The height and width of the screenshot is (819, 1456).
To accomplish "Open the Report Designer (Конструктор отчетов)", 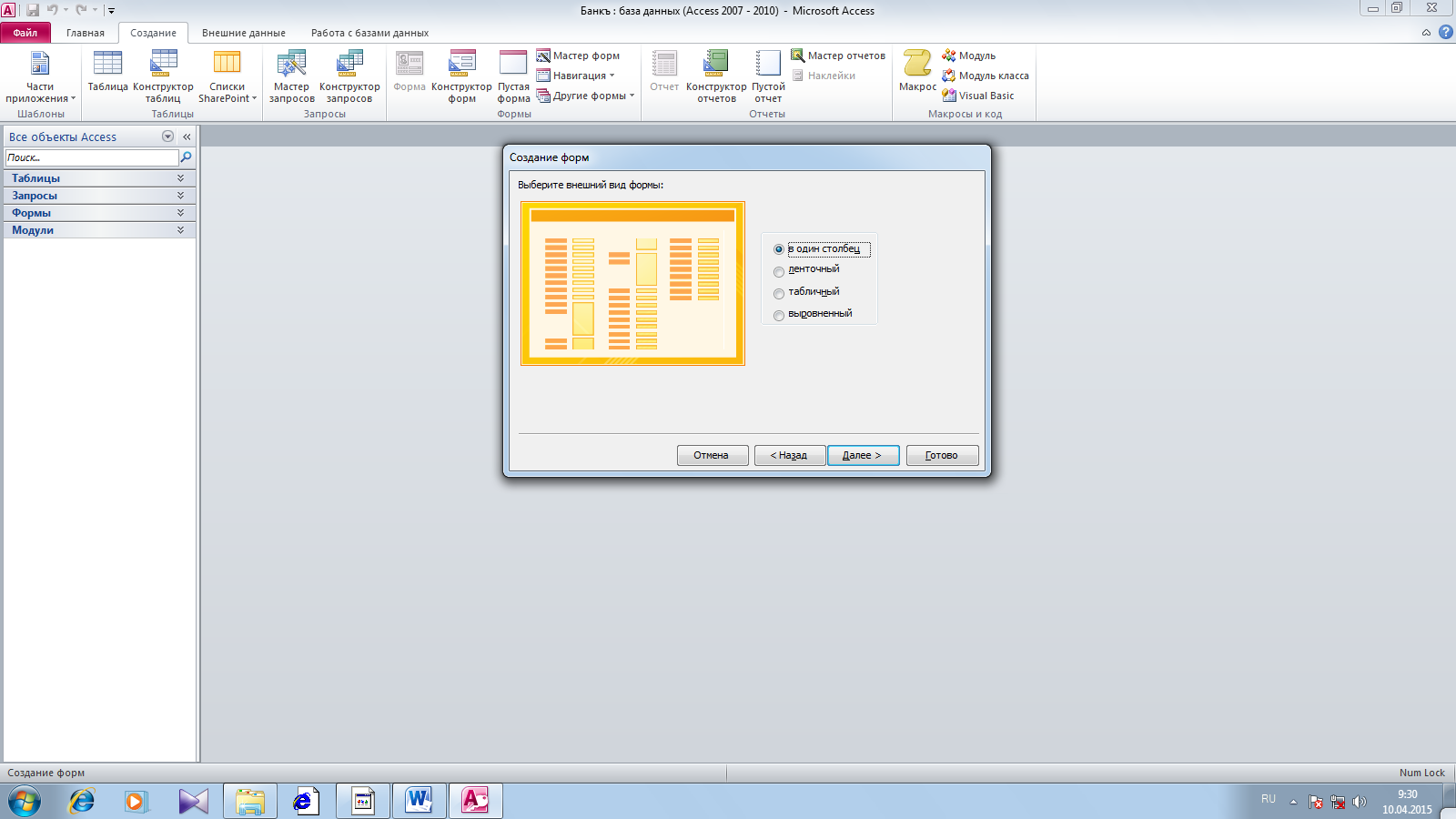I will tap(716, 77).
